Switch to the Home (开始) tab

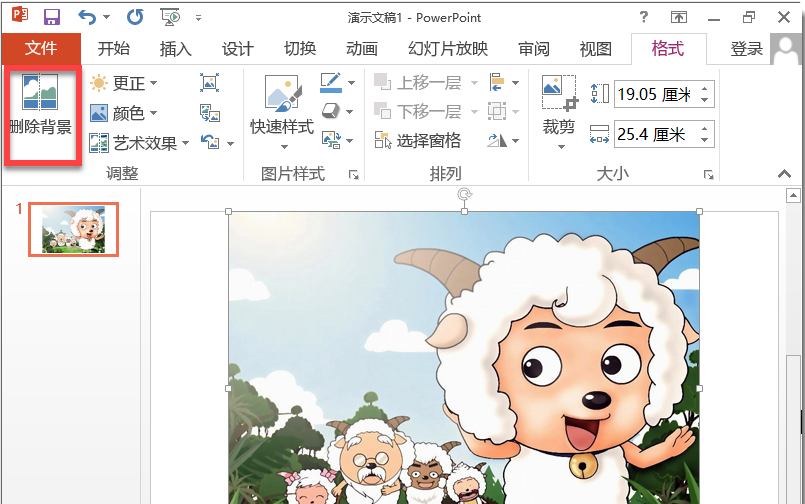tap(113, 49)
